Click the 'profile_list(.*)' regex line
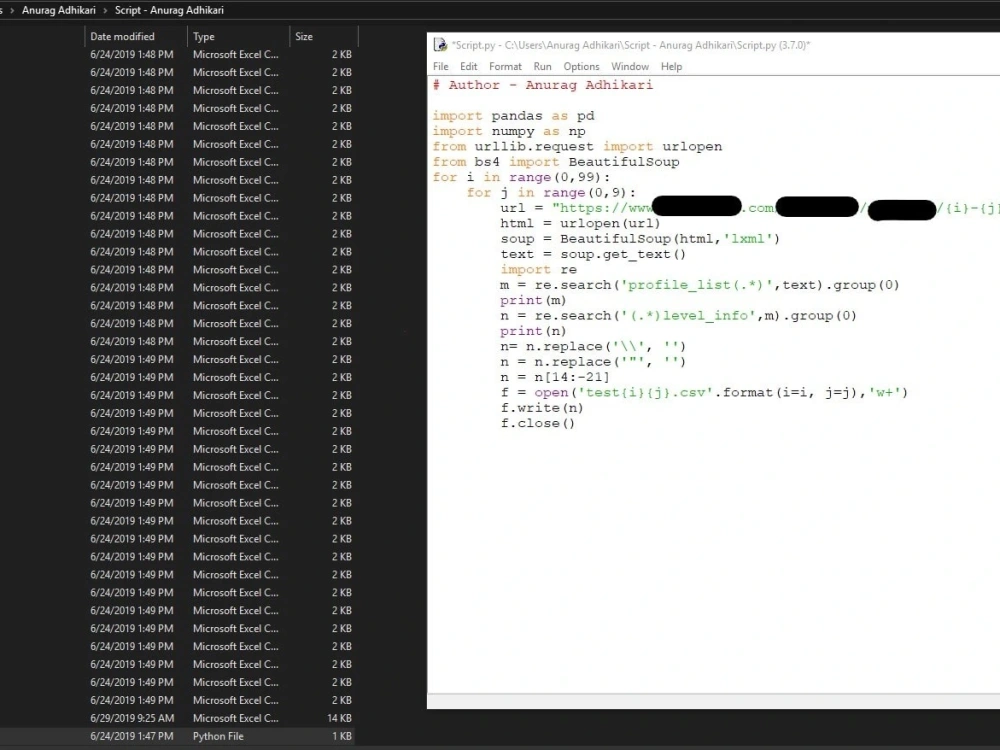The image size is (1000, 750). (x=700, y=285)
